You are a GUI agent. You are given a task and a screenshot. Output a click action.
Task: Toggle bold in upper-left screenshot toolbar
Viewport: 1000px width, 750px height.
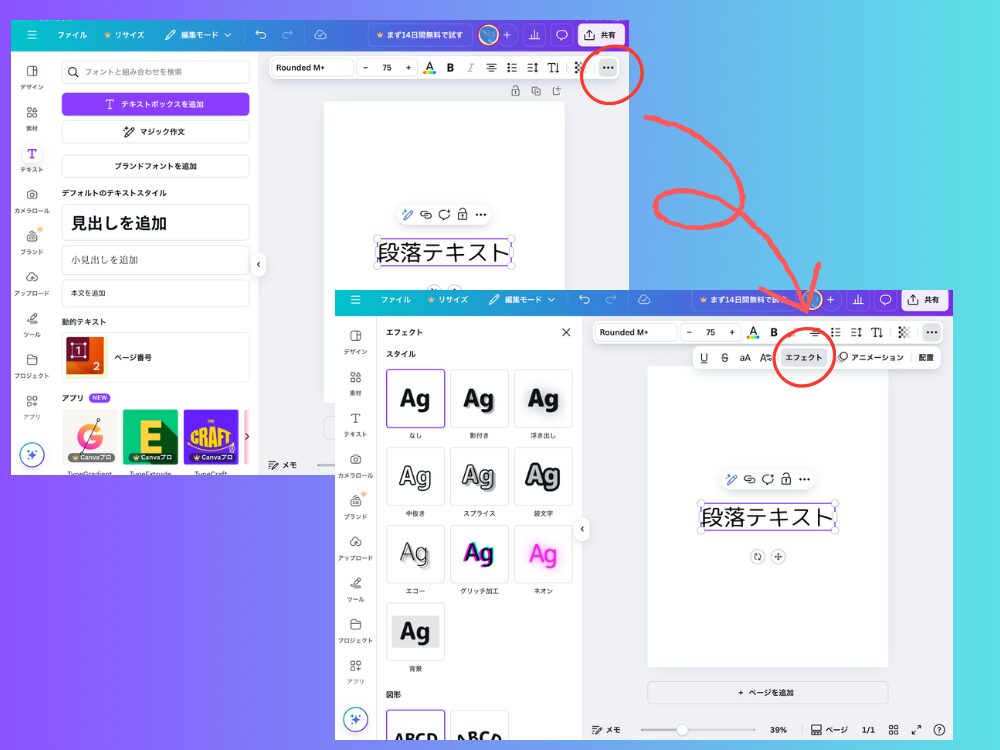[x=450, y=68]
